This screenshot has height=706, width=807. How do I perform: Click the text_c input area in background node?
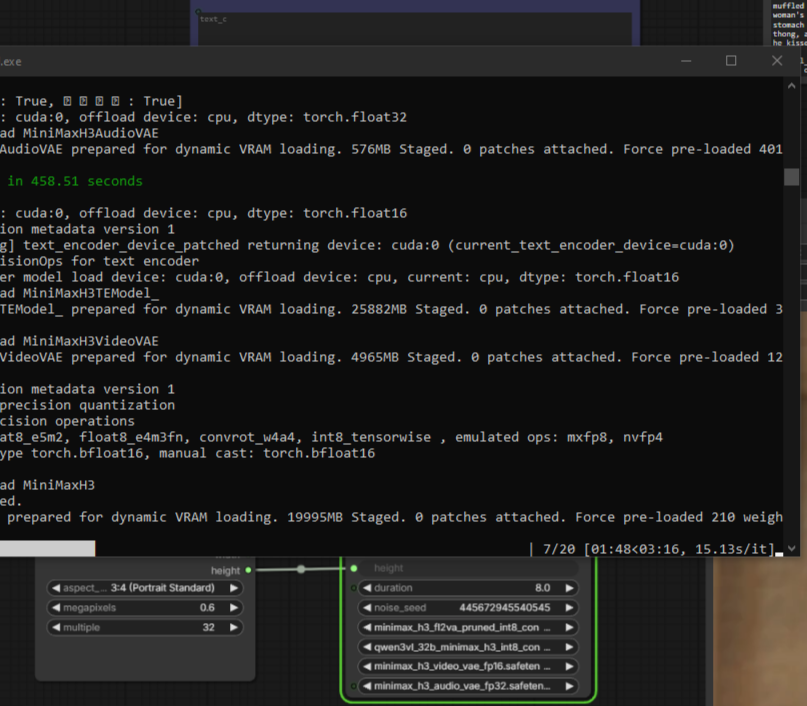415,29
